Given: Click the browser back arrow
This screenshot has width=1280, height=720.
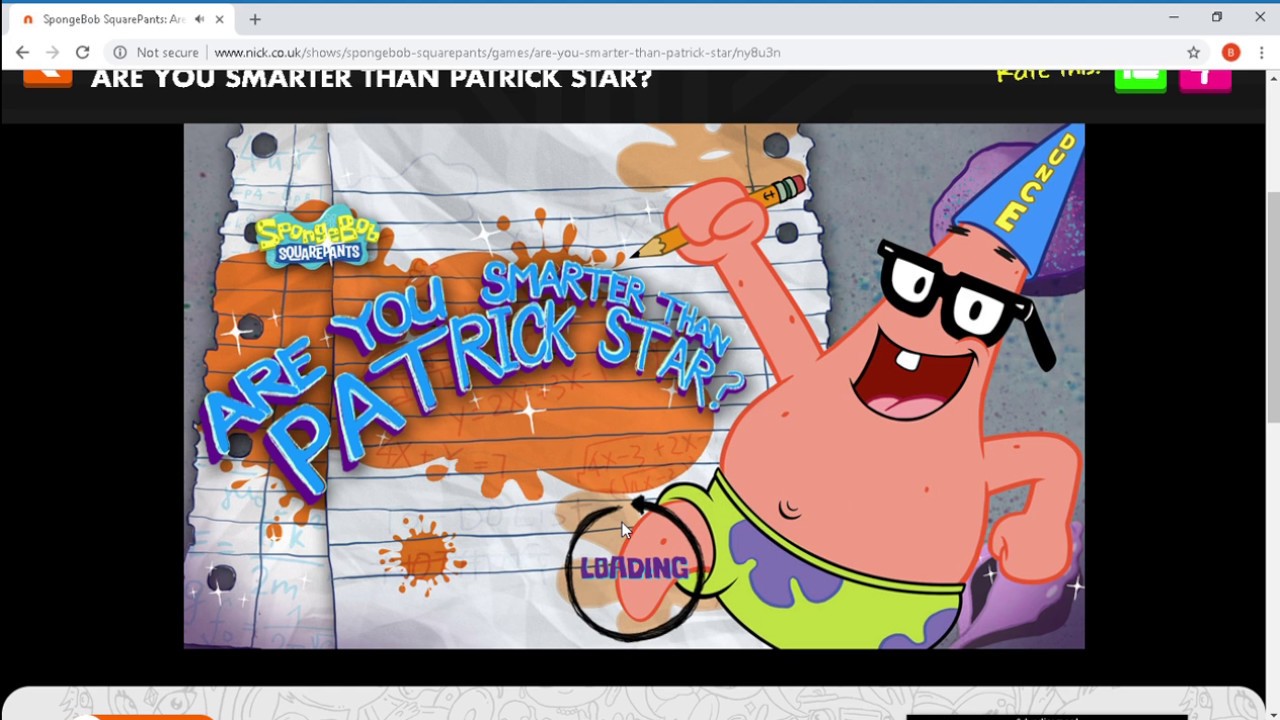Looking at the screenshot, I should pos(22,52).
